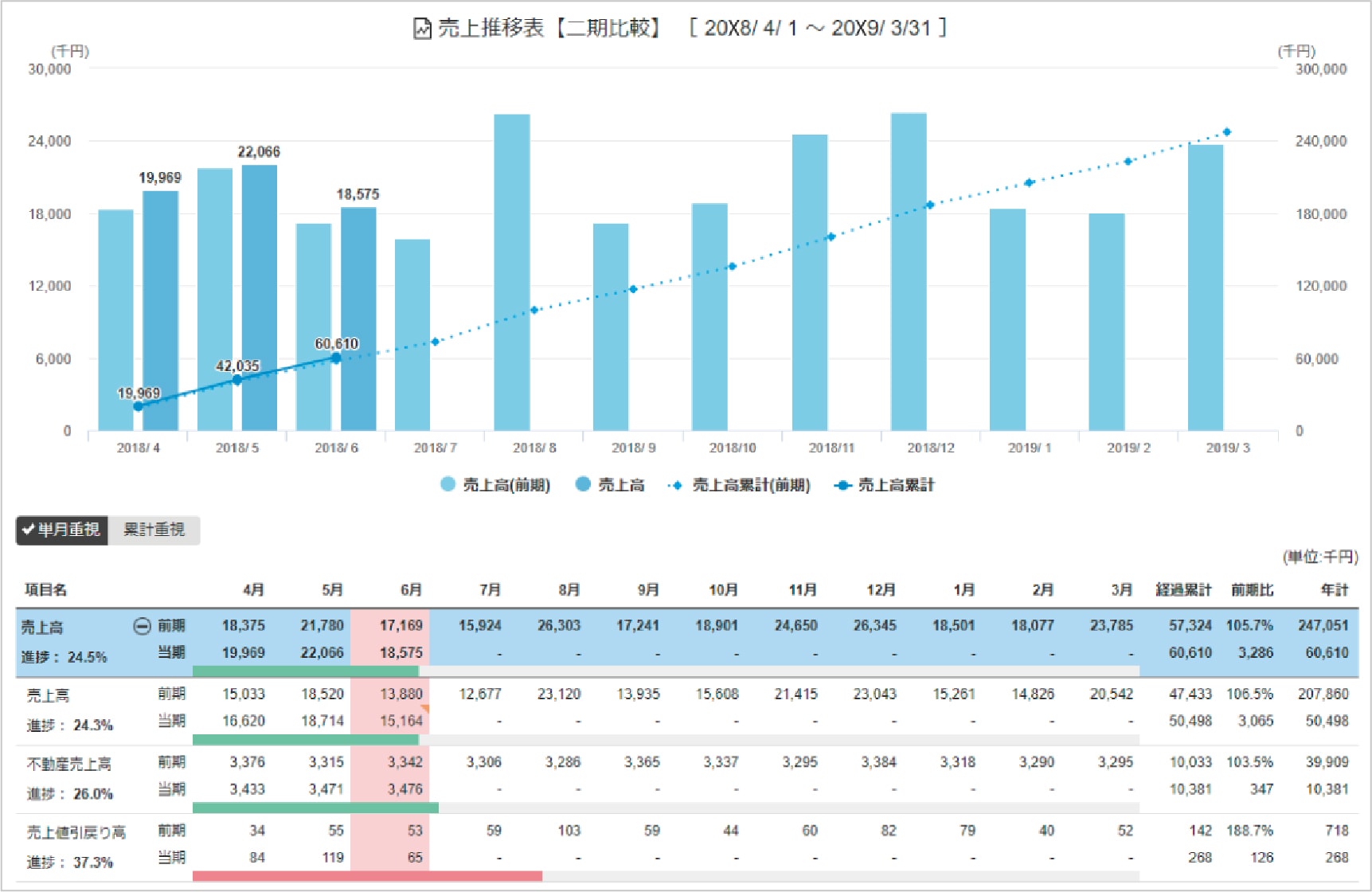This screenshot has width=1372, height=892.
Task: Click the 経過累計 column header
Action: (1183, 590)
